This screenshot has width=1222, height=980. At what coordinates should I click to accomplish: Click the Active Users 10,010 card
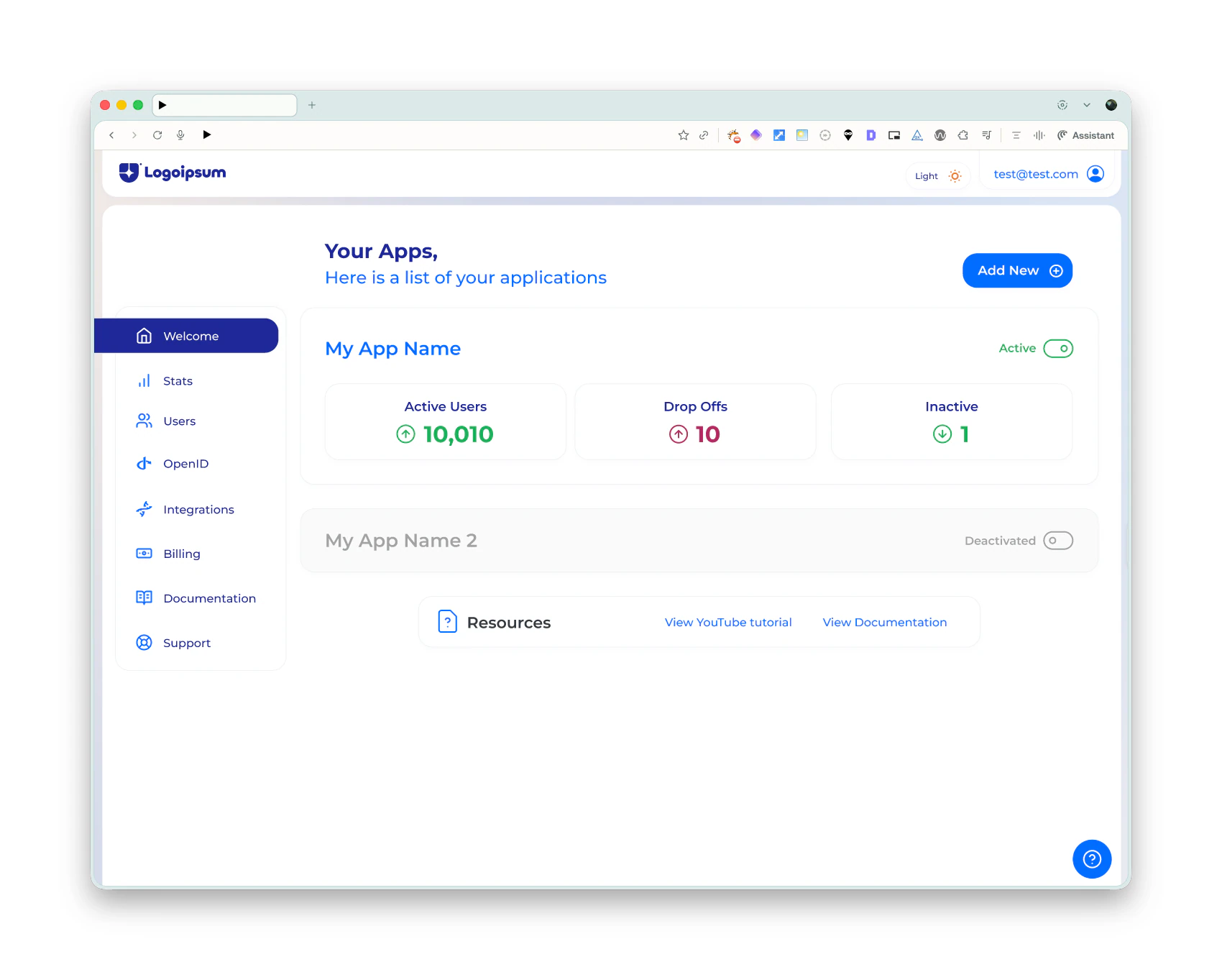point(446,421)
